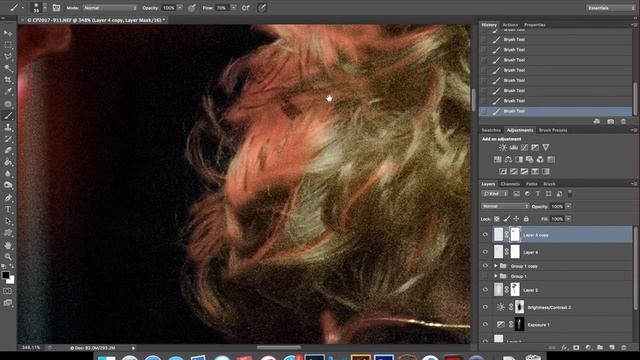Select the Move tool in the toolbox
This screenshot has width=640, height=360.
(8, 33)
